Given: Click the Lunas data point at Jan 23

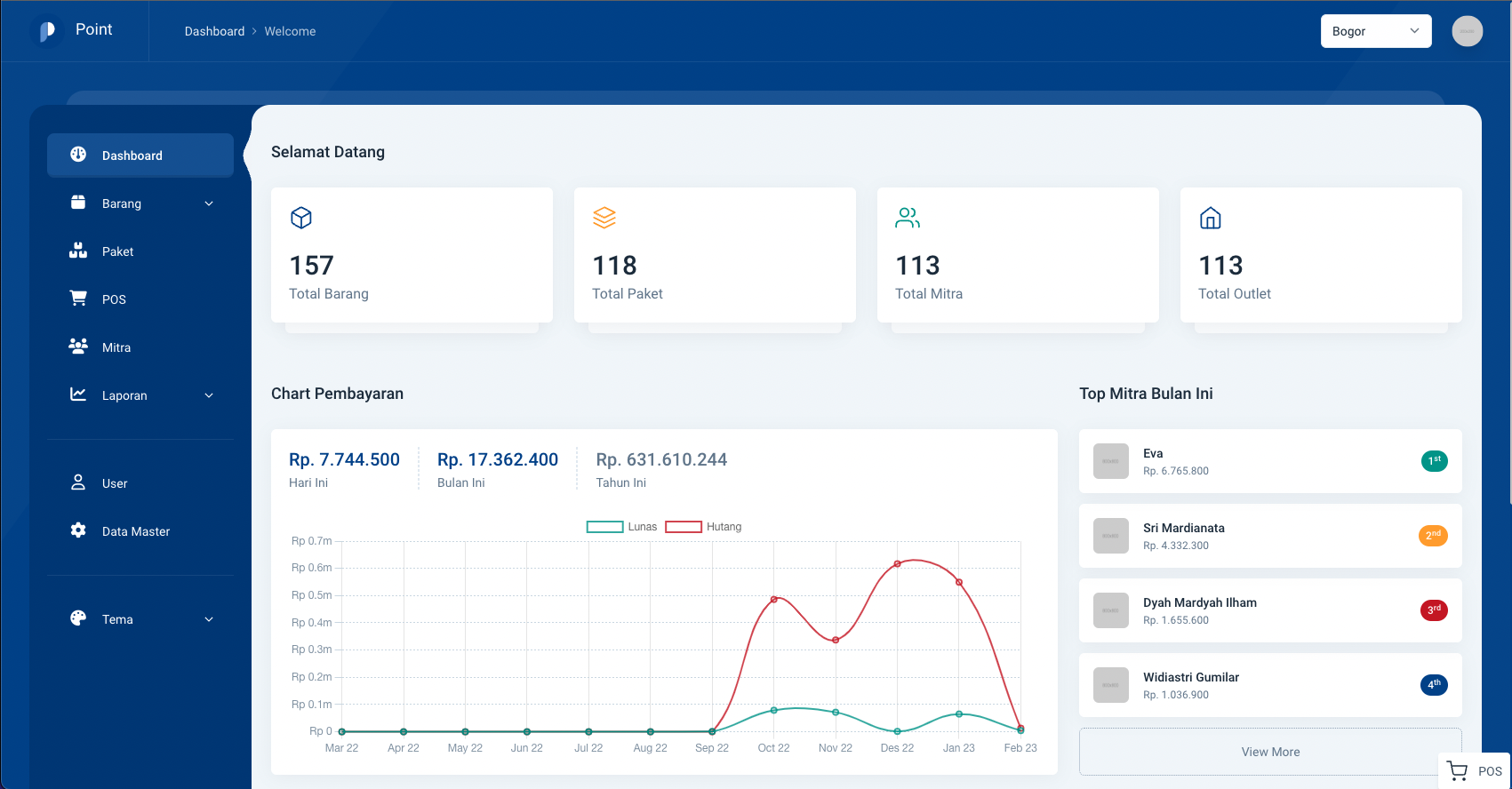Looking at the screenshot, I should tap(959, 713).
